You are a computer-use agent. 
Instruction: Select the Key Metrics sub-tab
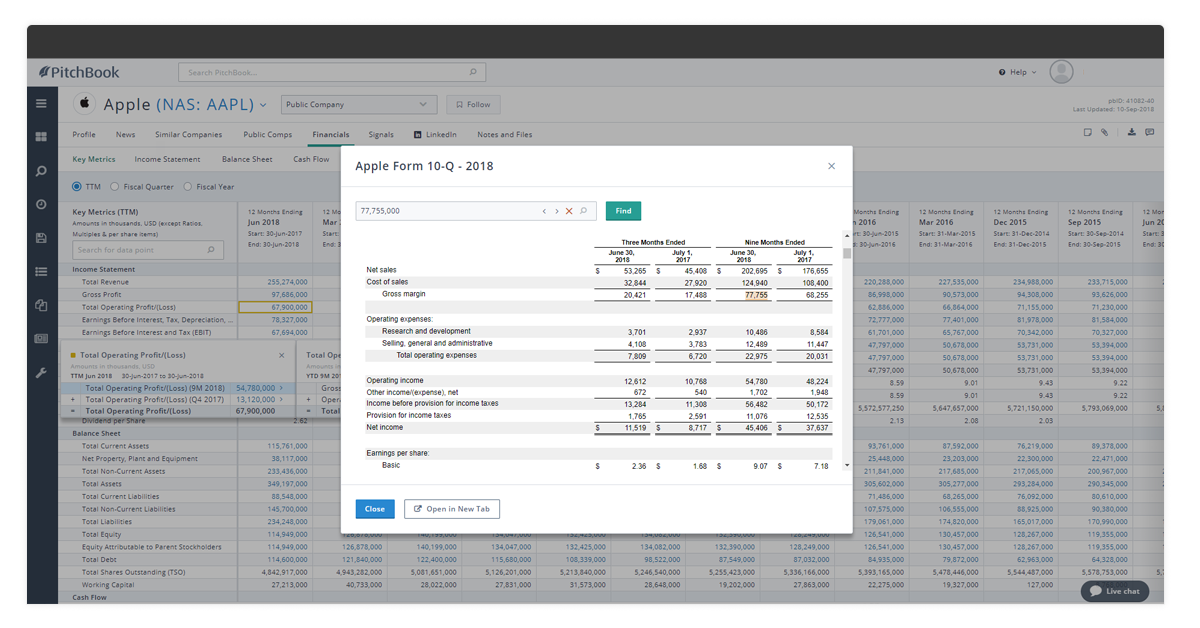94,159
